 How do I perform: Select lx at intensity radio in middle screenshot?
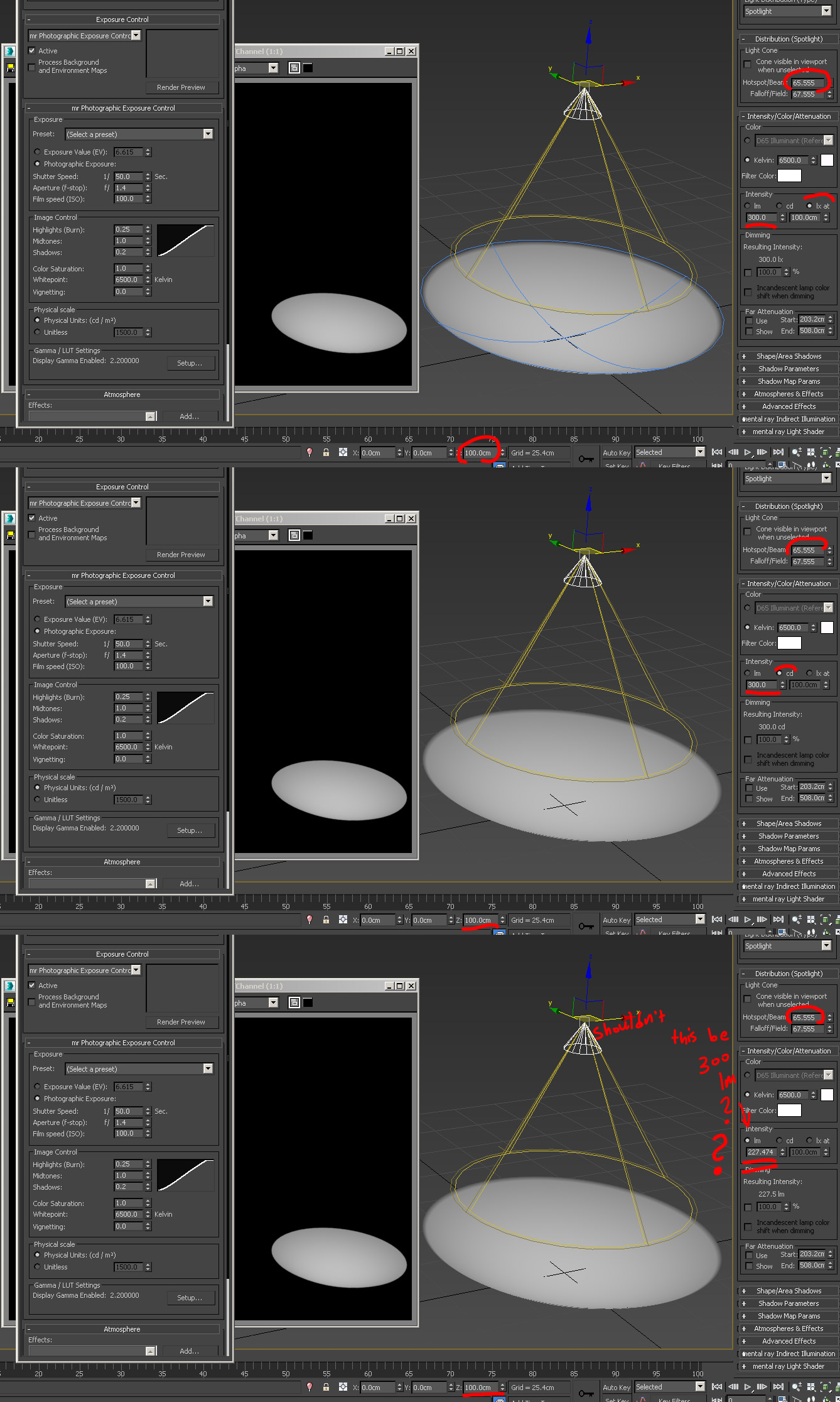click(809, 673)
